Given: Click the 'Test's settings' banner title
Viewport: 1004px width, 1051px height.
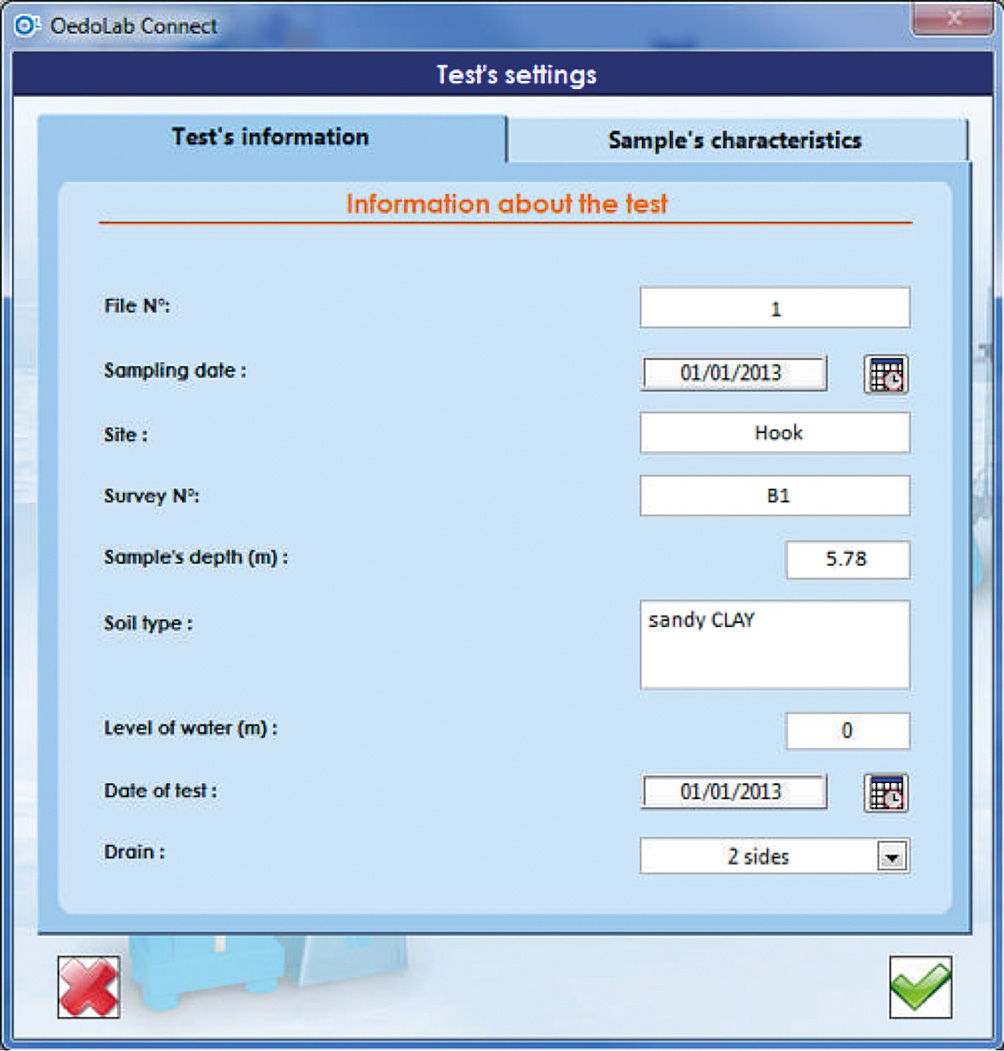Looking at the screenshot, I should (517, 74).
